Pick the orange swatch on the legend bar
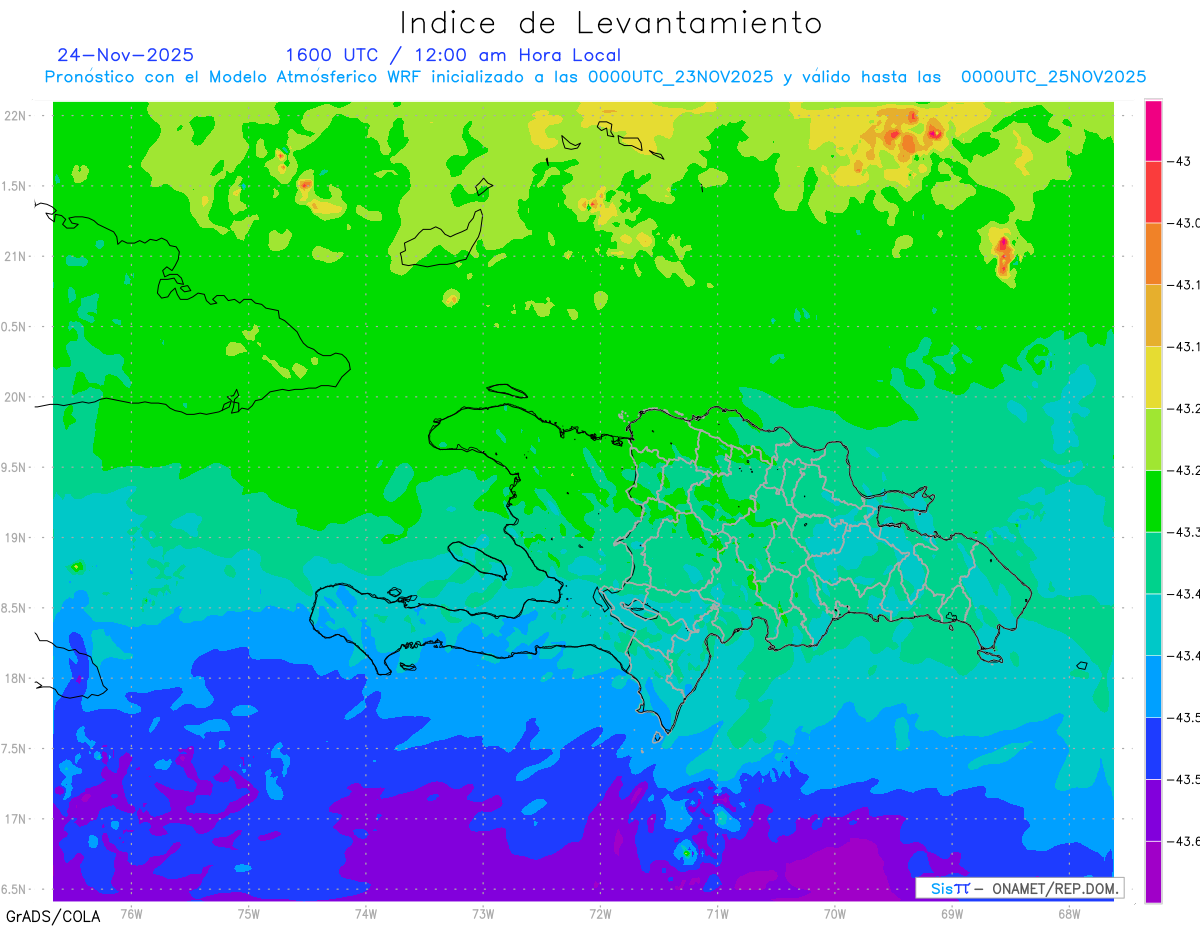 click(x=1153, y=254)
